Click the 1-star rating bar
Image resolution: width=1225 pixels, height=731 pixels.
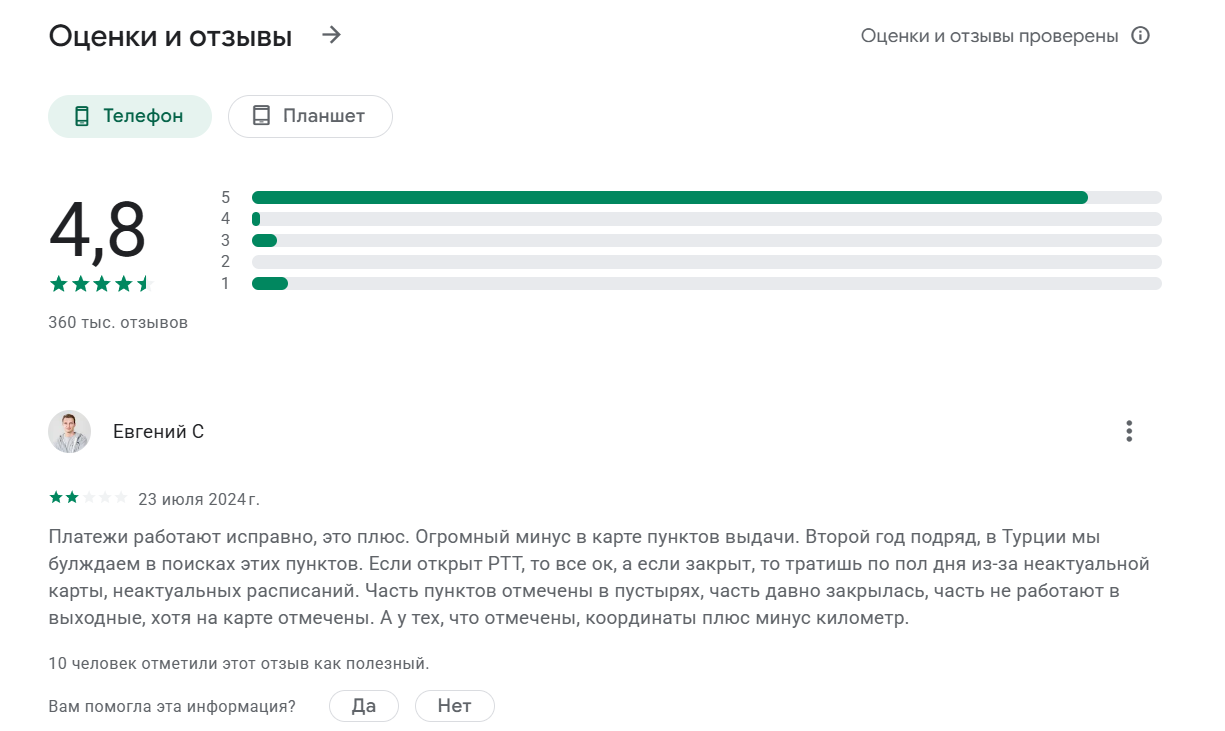click(x=706, y=283)
